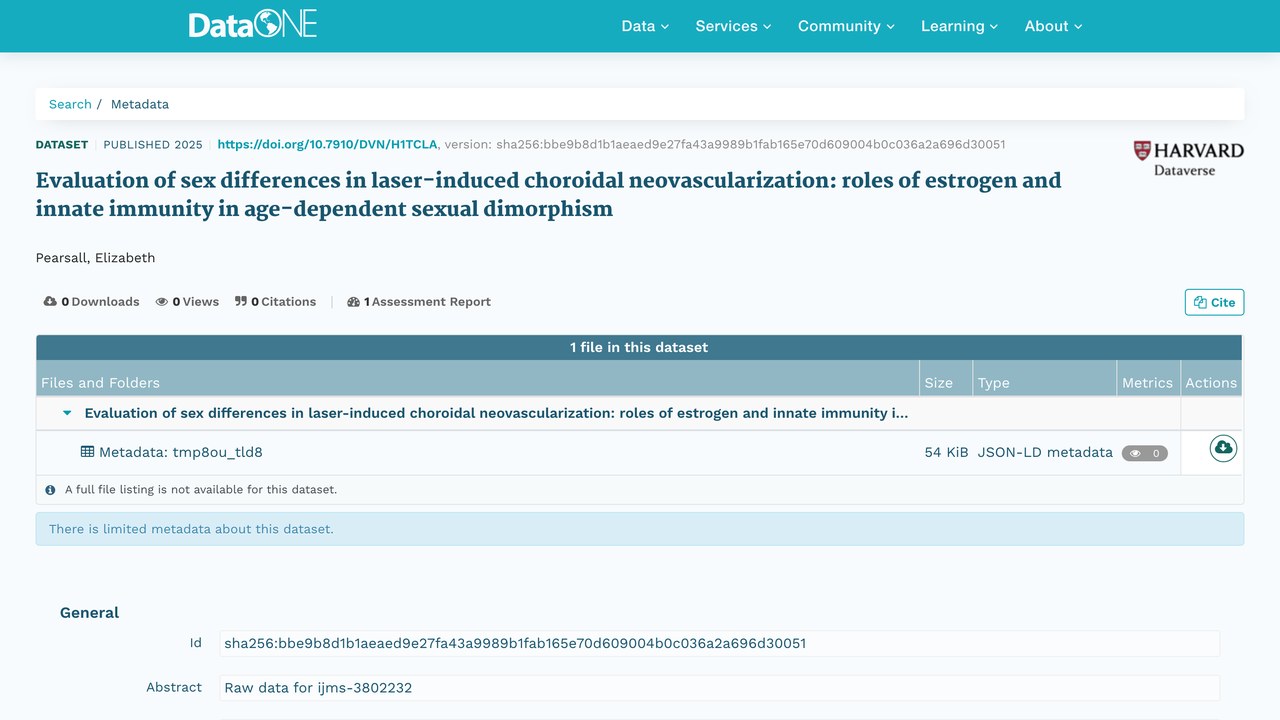Click the DataONE logo

pos(253,25)
